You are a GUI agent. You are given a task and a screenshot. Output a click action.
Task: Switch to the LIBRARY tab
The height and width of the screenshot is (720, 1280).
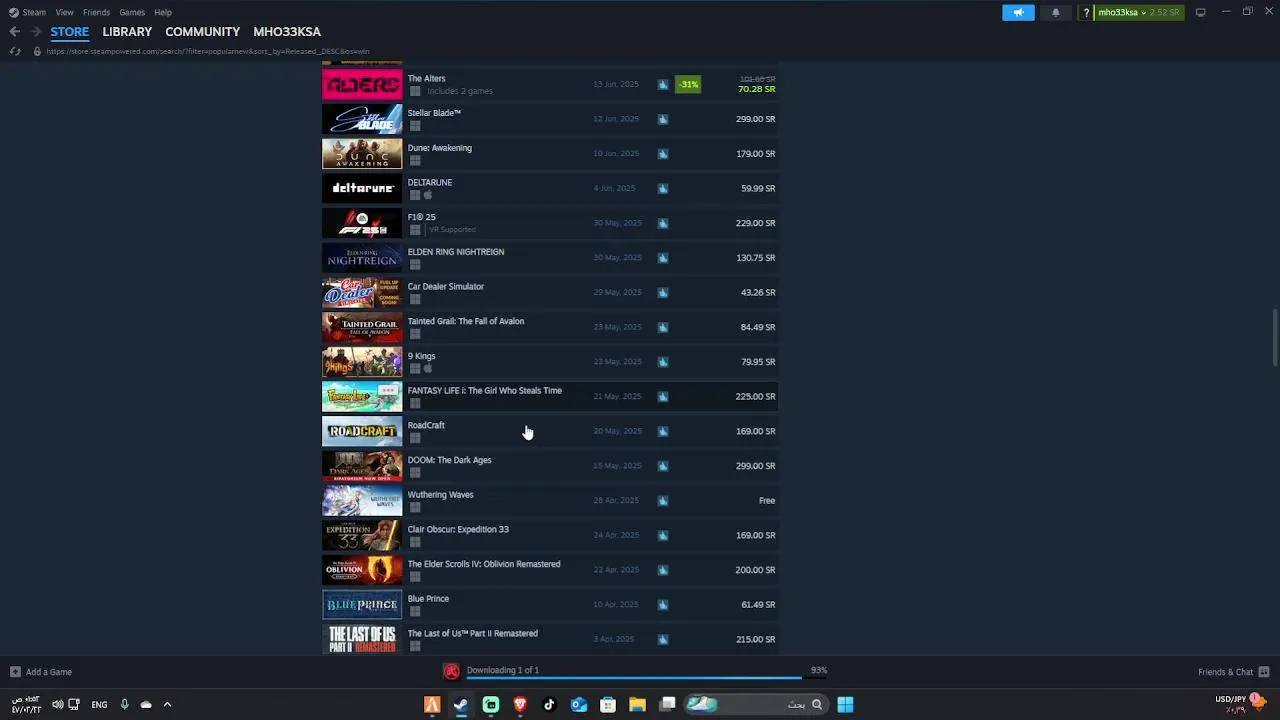(127, 32)
